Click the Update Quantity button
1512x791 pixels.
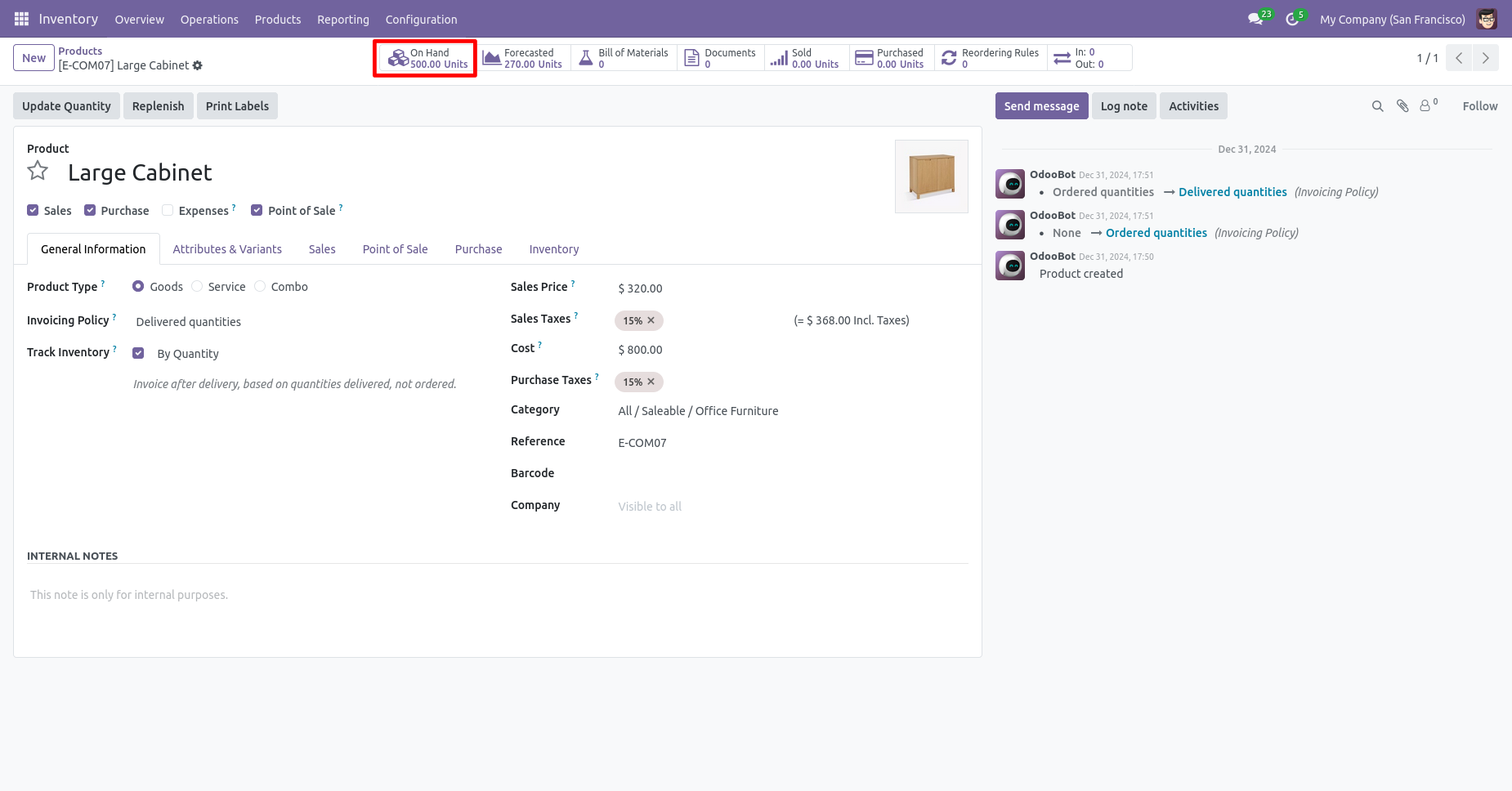point(66,106)
